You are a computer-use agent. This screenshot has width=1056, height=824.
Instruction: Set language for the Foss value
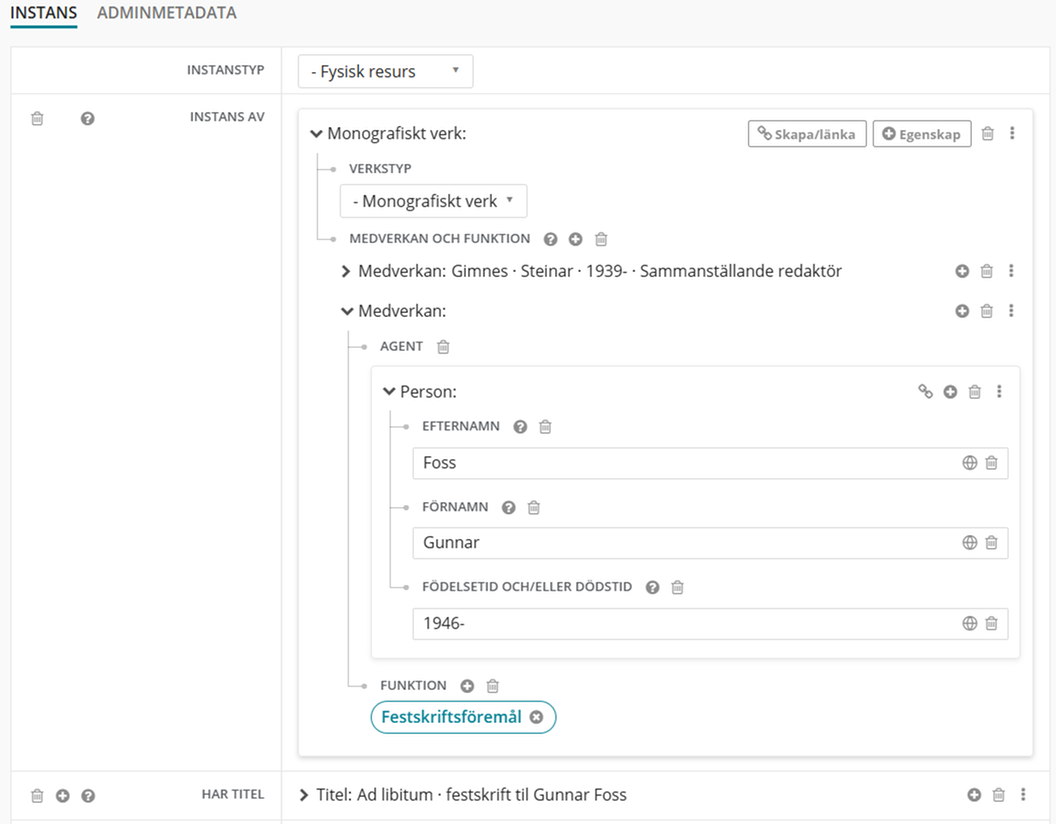click(x=969, y=463)
